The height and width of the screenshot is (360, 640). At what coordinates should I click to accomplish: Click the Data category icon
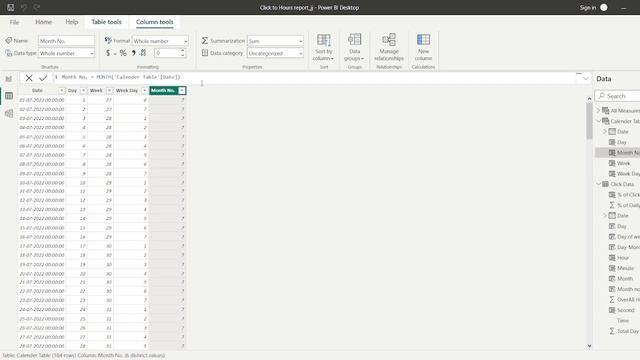205,53
